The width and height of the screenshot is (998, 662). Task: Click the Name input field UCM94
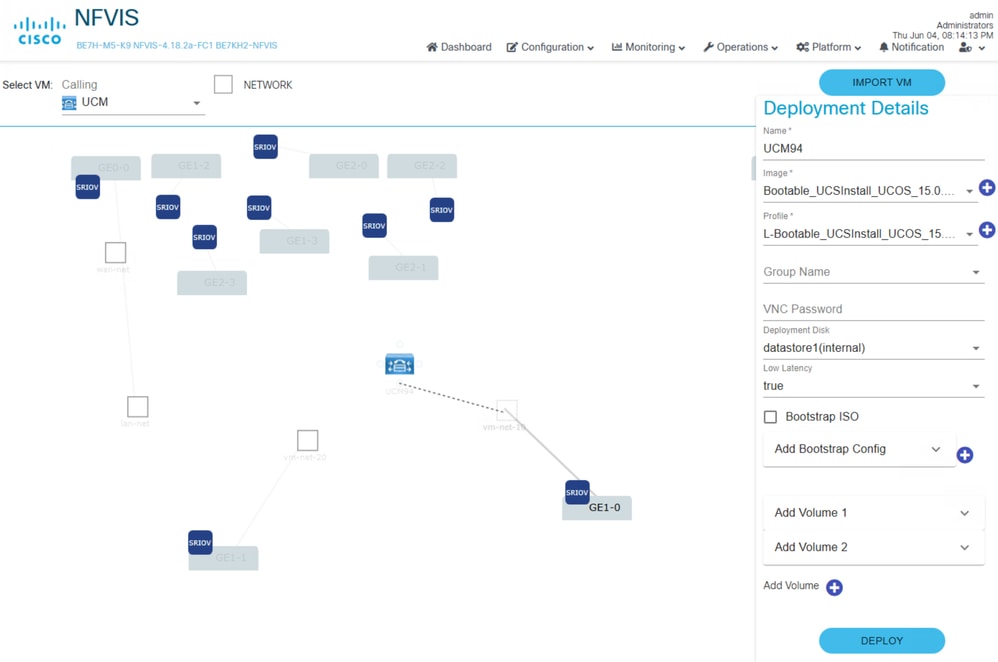click(873, 148)
